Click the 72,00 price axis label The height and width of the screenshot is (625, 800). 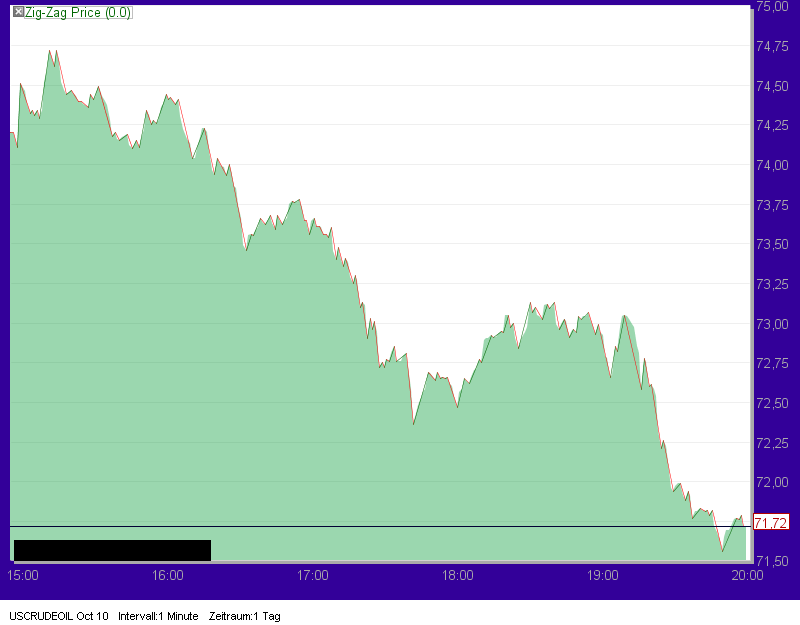point(772,482)
